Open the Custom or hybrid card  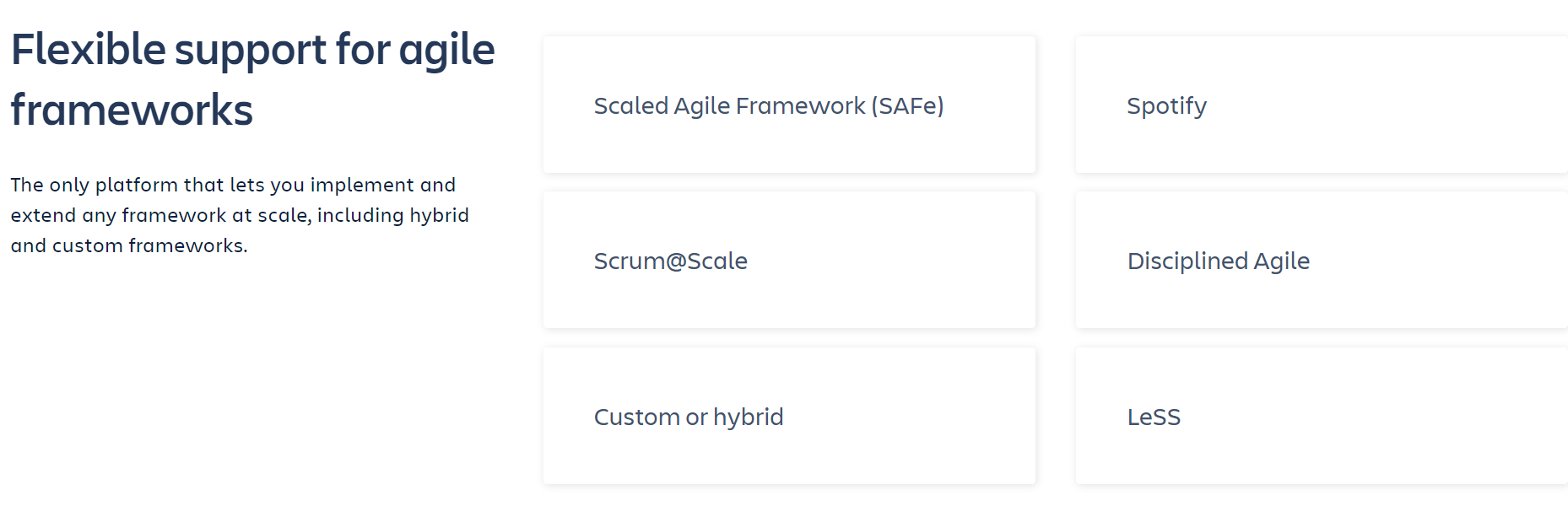point(789,416)
